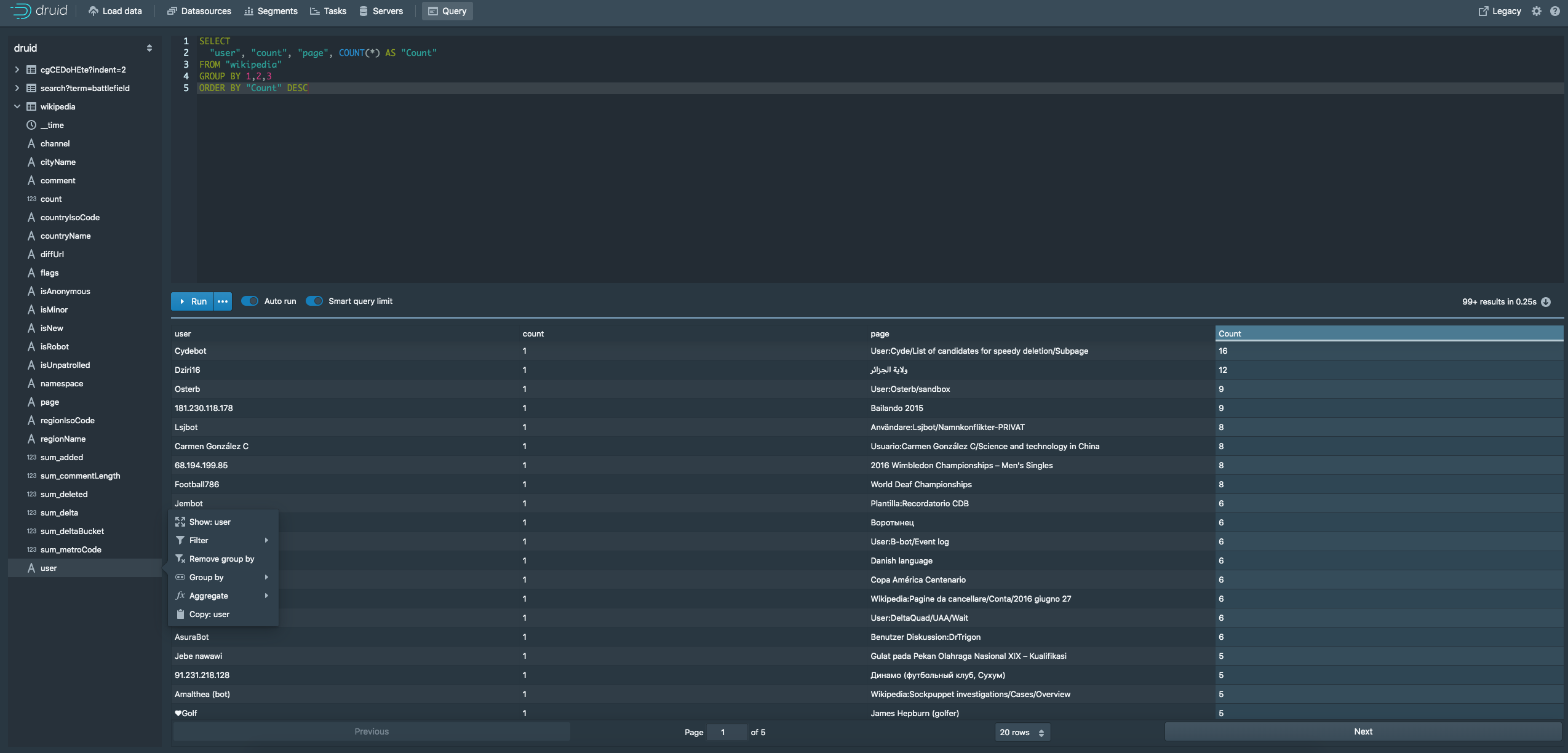Click the ORDER BY line in editor

(x=880, y=88)
